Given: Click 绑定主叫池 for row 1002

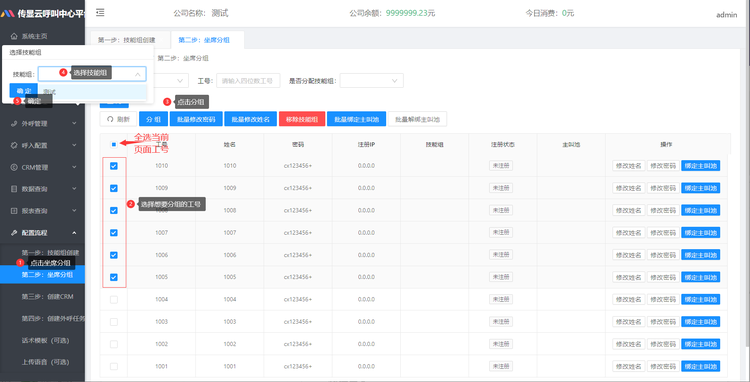Looking at the screenshot, I should pyautogui.click(x=701, y=344).
